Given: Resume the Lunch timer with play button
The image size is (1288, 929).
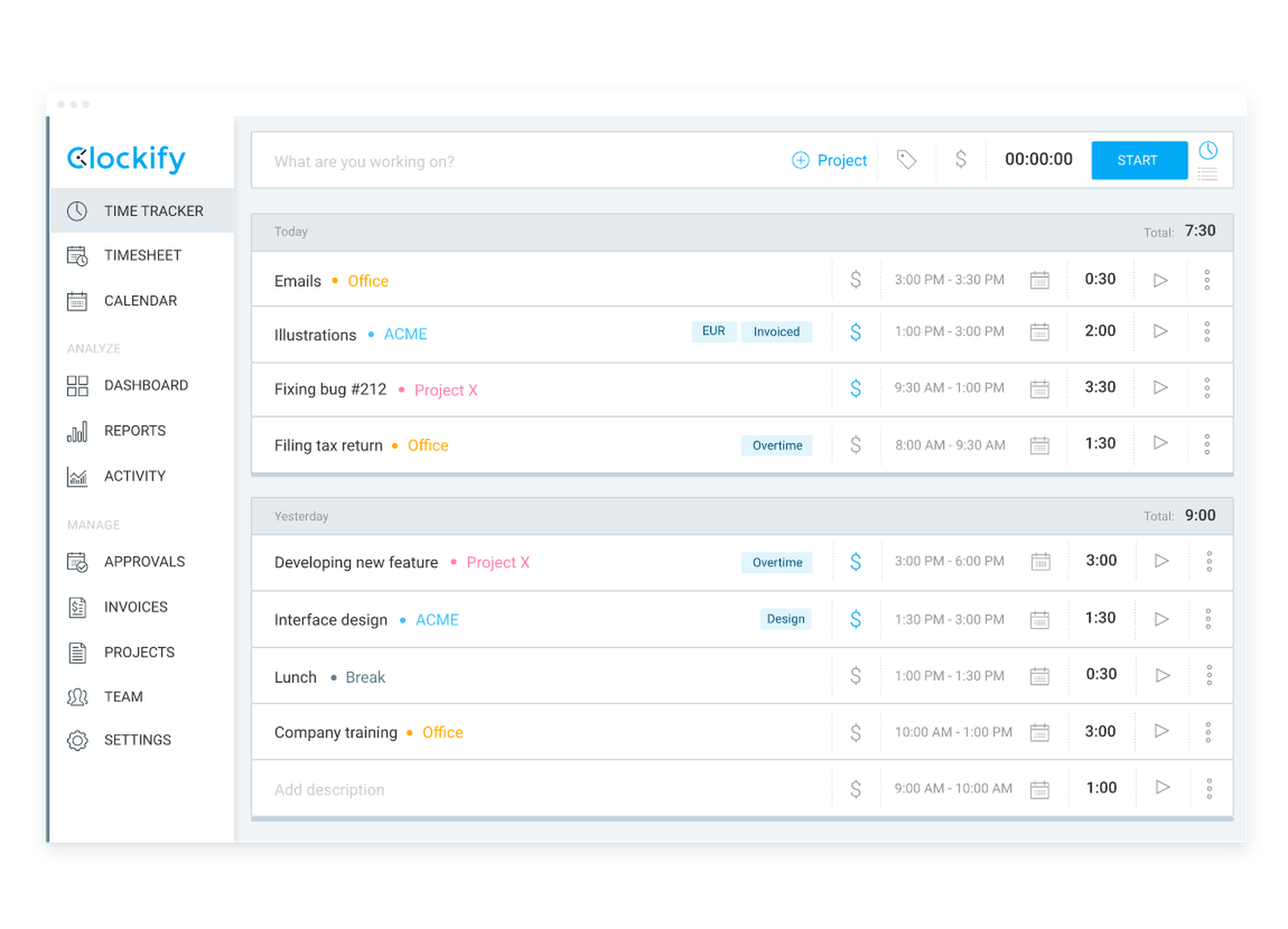Looking at the screenshot, I should tap(1161, 675).
